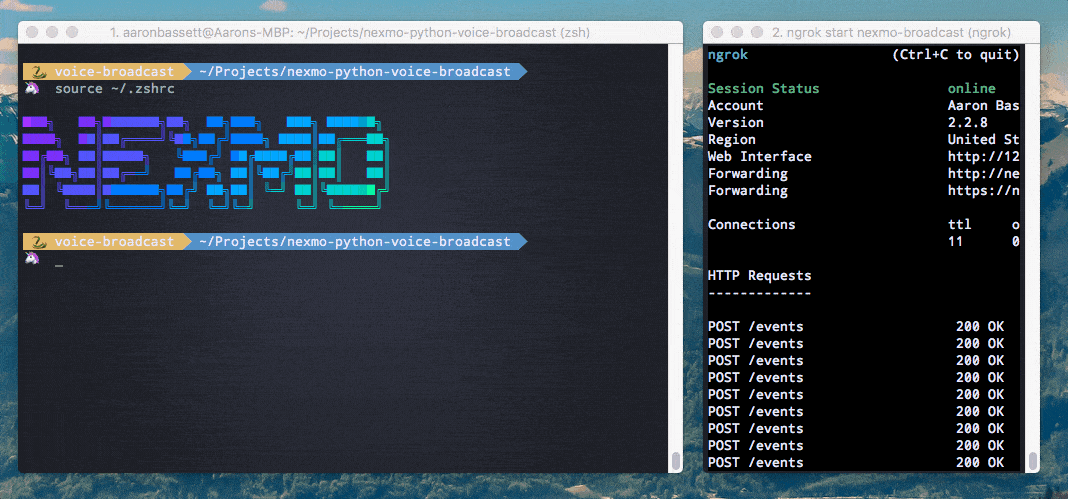Viewport: 1068px width, 499px height.
Task: Zoom the ngrok terminal window
Action: pyautogui.click(x=755, y=32)
